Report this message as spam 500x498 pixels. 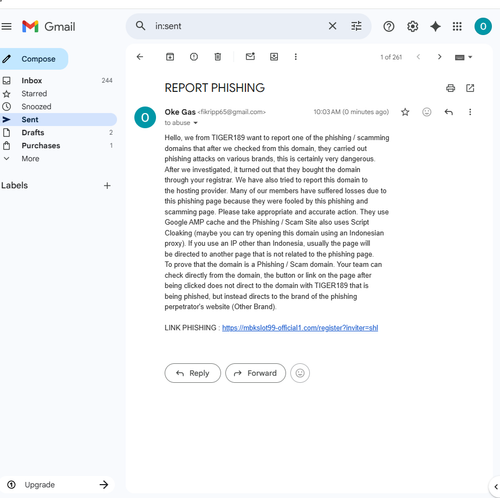194,57
